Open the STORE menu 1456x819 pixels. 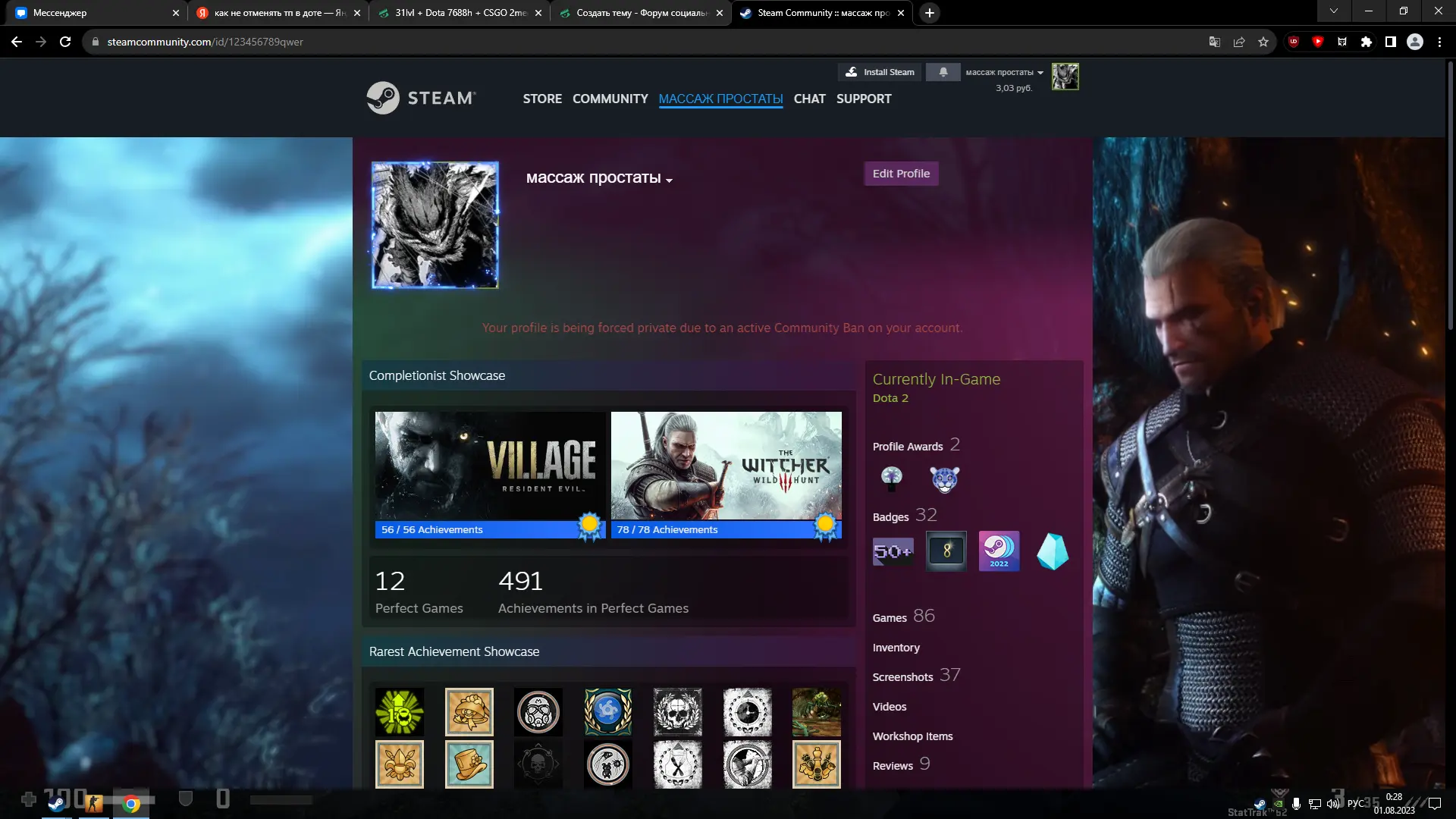click(x=542, y=99)
